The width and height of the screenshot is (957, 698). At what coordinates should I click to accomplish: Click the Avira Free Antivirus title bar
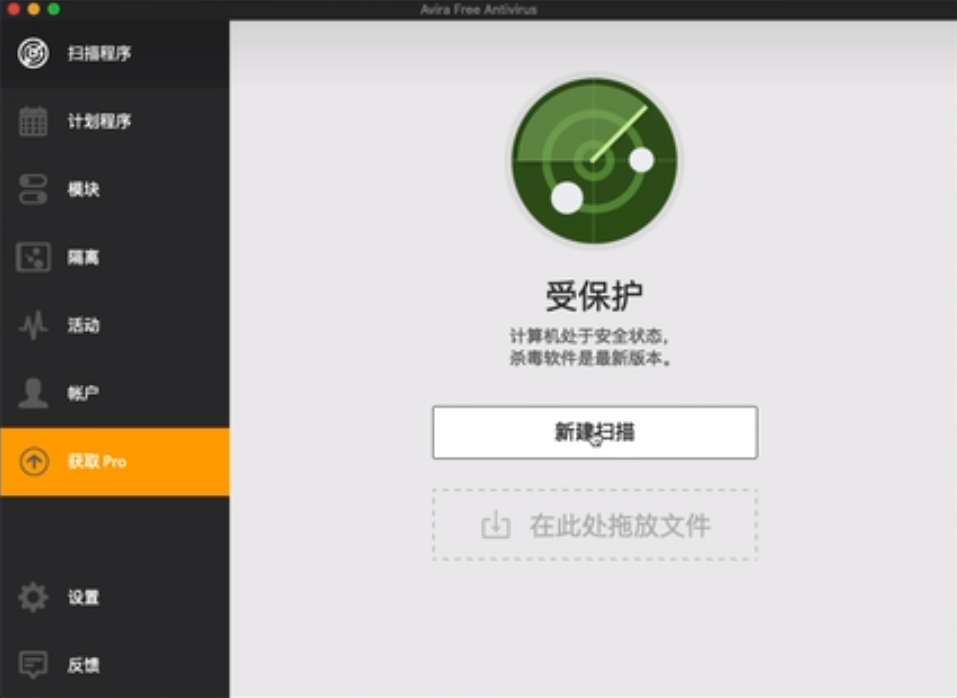(x=478, y=9)
